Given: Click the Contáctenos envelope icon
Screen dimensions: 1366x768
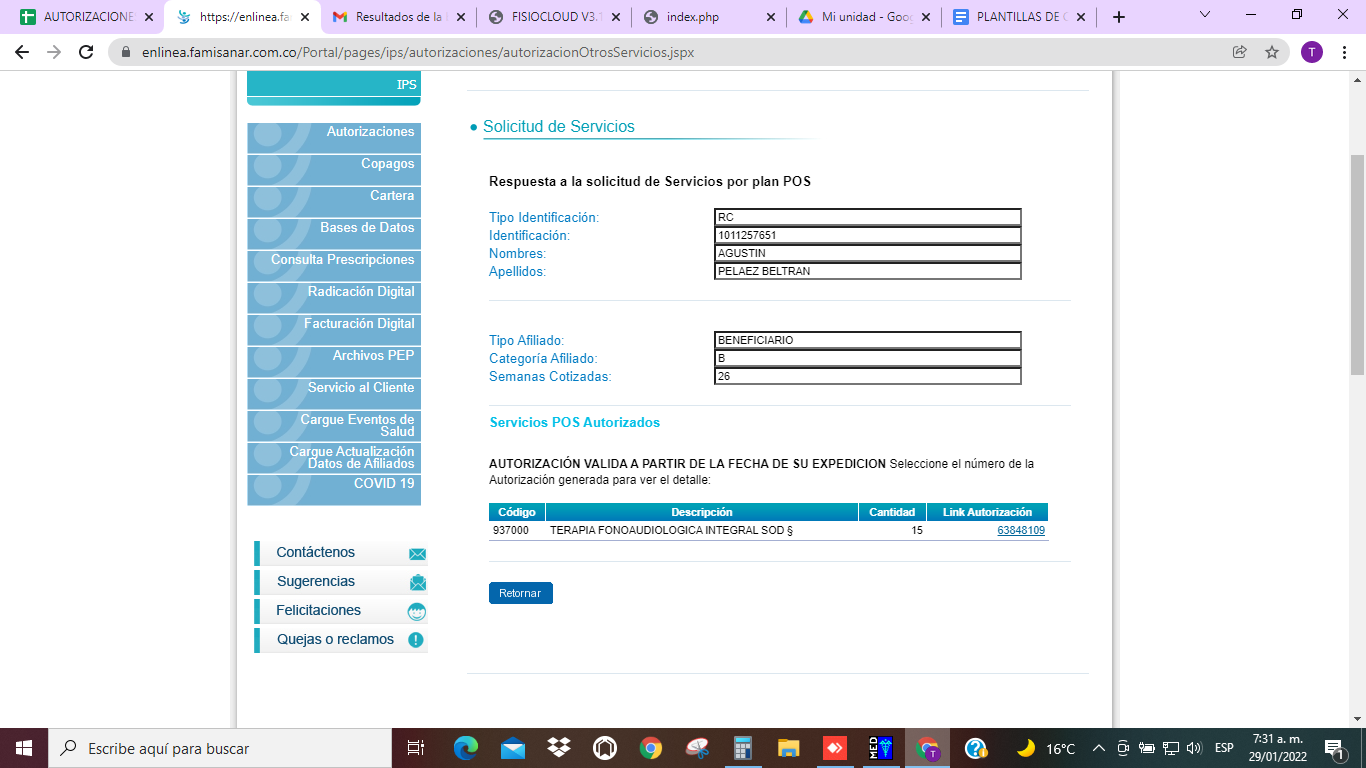Looking at the screenshot, I should click(x=417, y=554).
